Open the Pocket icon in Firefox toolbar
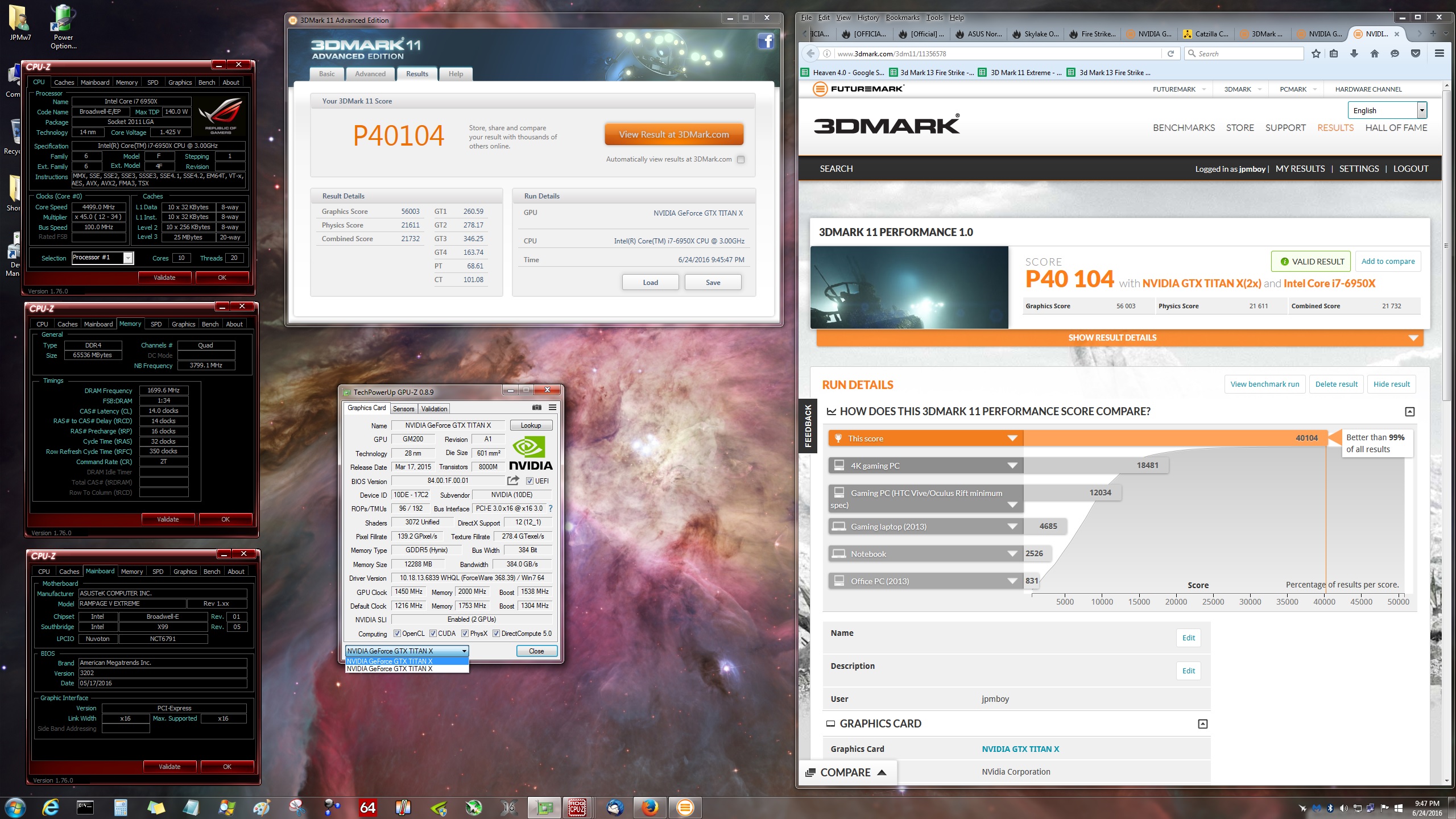The width and height of the screenshot is (1456, 819). (x=1416, y=53)
